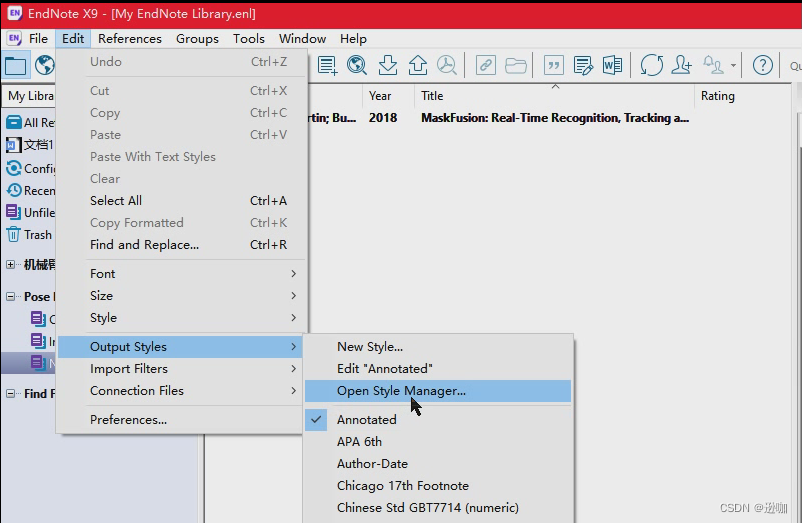Viewport: 802px width, 523px height.
Task: Select Chinese Std GBT7714 (numeric) style
Action: click(x=438, y=507)
